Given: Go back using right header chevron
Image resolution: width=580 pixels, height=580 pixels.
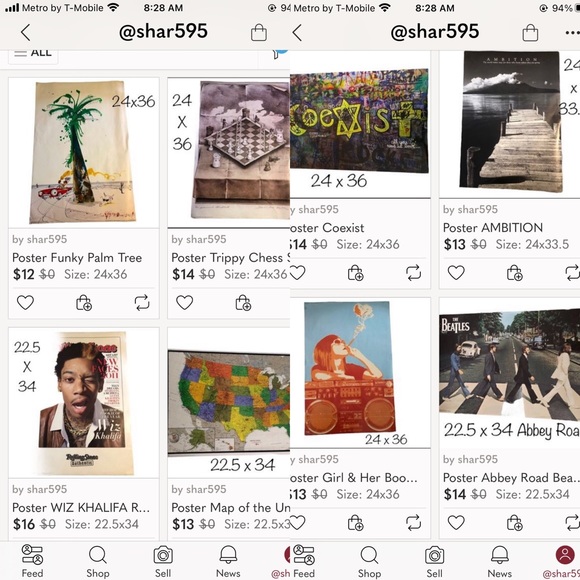Looking at the screenshot, I should [297, 33].
